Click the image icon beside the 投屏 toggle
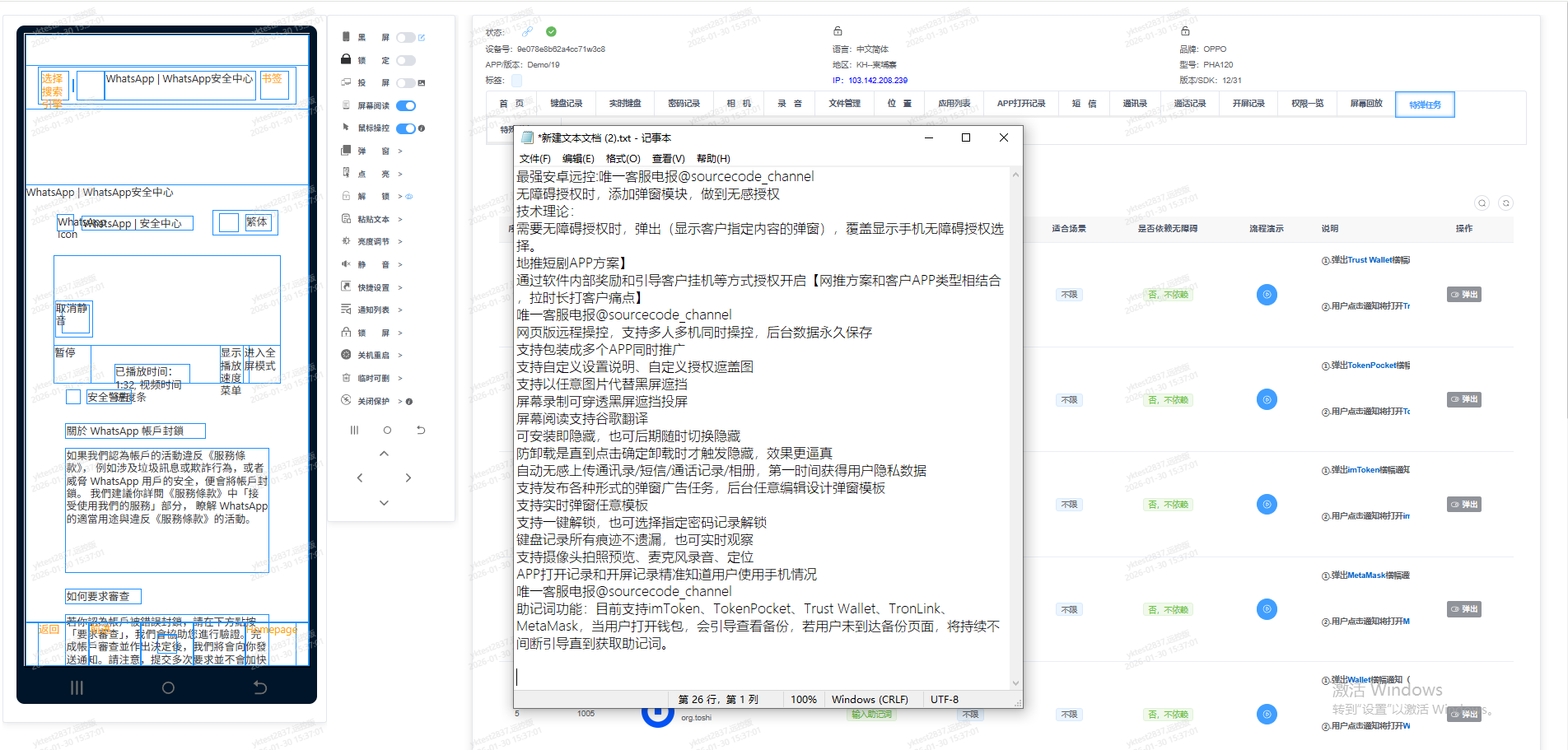 click(422, 83)
